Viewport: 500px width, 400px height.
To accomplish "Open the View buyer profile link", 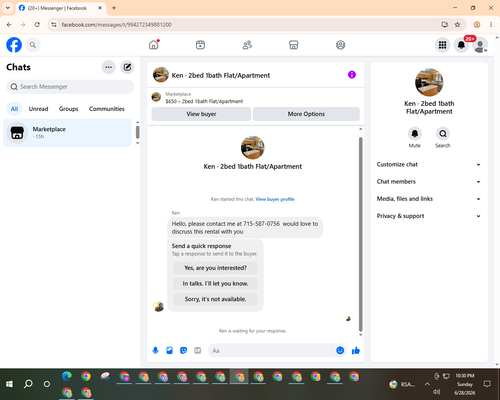I will pos(275,199).
